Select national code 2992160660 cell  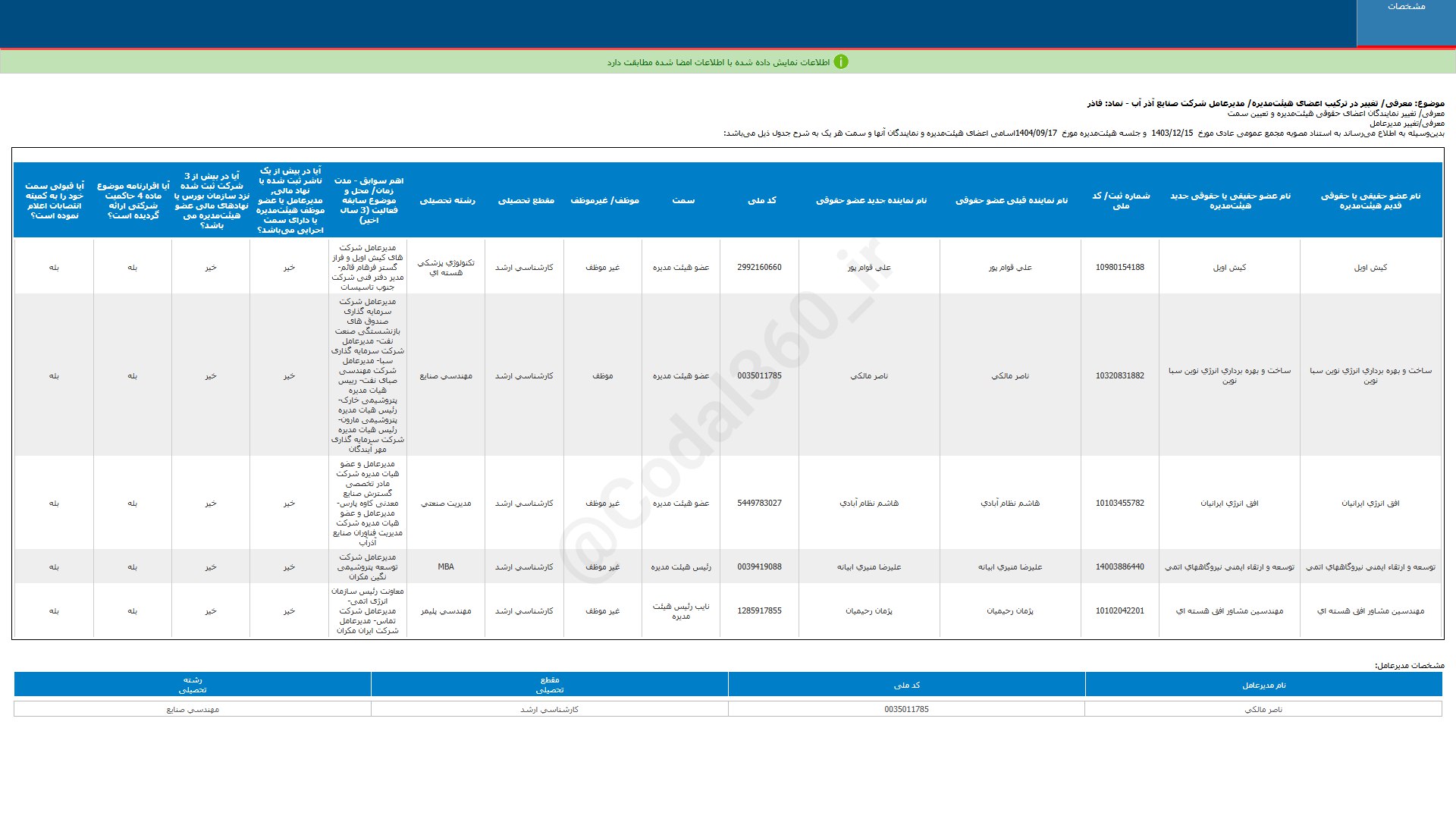[759, 268]
